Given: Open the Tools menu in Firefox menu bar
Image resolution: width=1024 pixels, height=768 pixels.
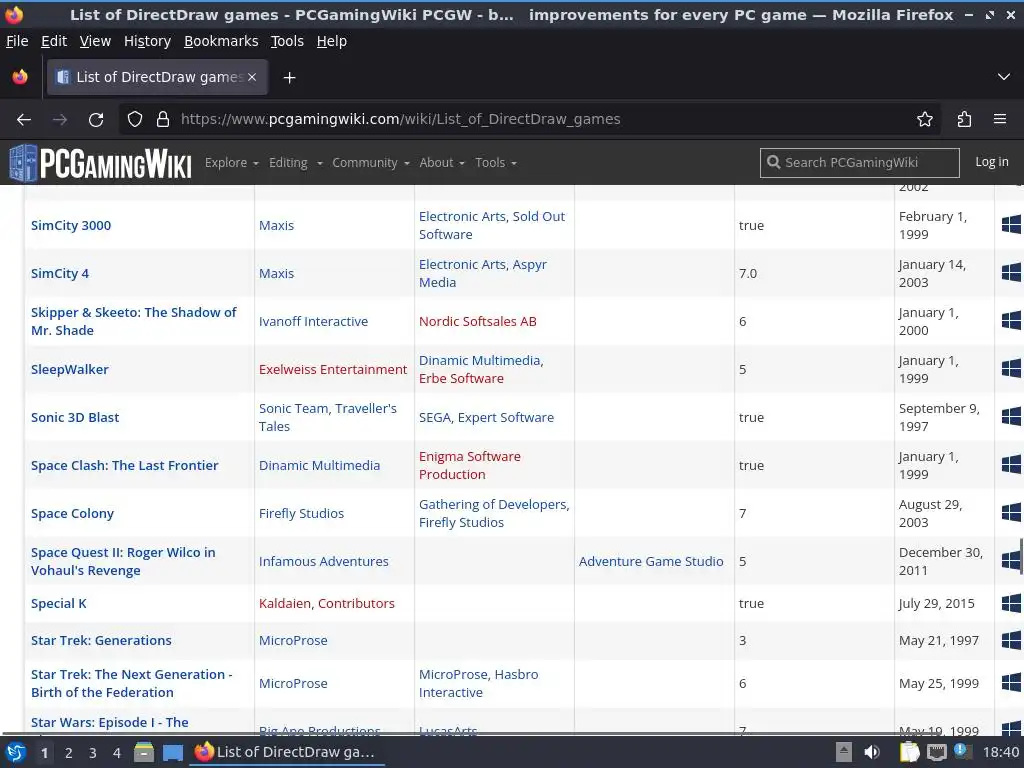Looking at the screenshot, I should click(287, 41).
